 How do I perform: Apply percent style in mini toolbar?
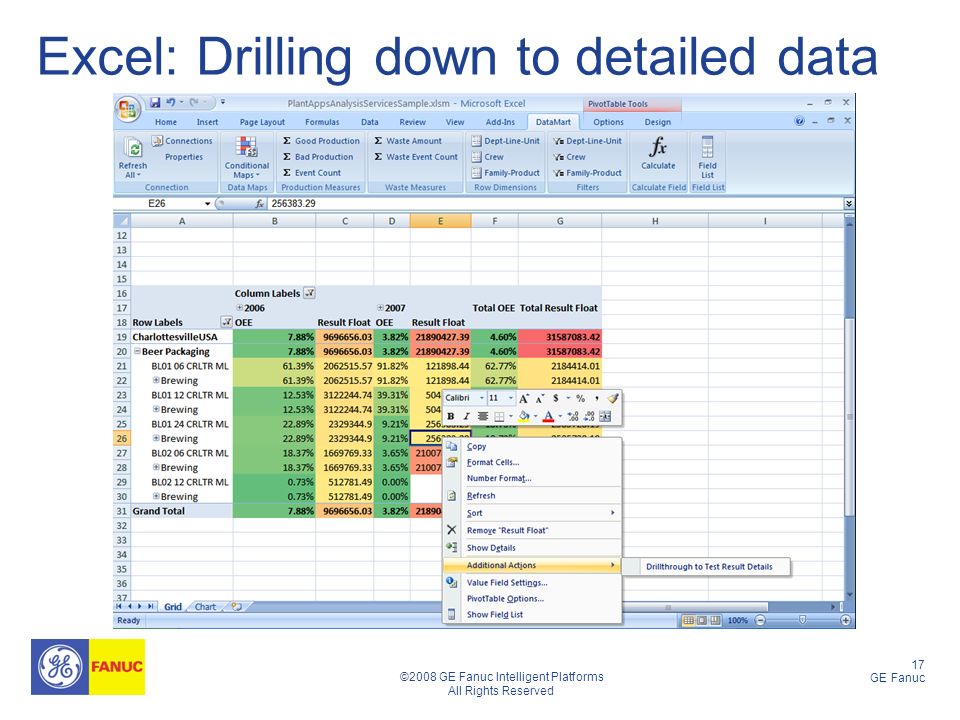[x=580, y=398]
